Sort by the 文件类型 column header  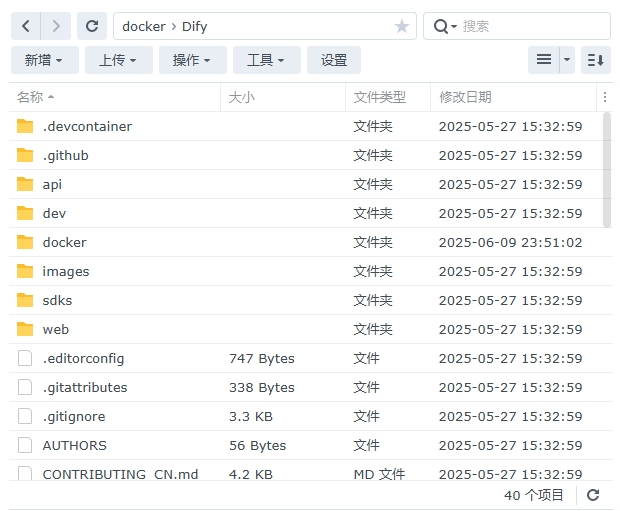[x=388, y=97]
